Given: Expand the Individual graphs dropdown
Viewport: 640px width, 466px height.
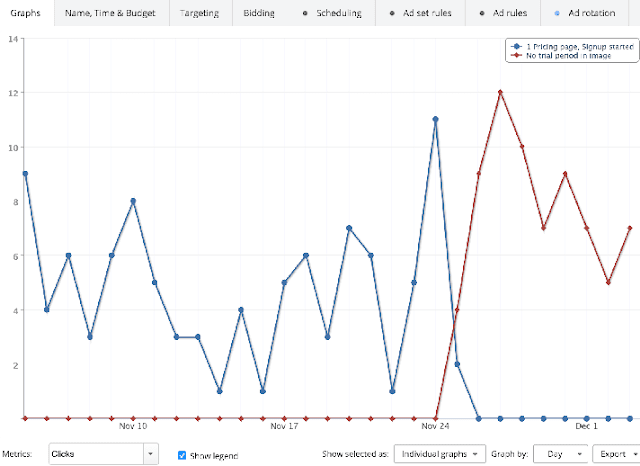Looking at the screenshot, I should (440, 454).
